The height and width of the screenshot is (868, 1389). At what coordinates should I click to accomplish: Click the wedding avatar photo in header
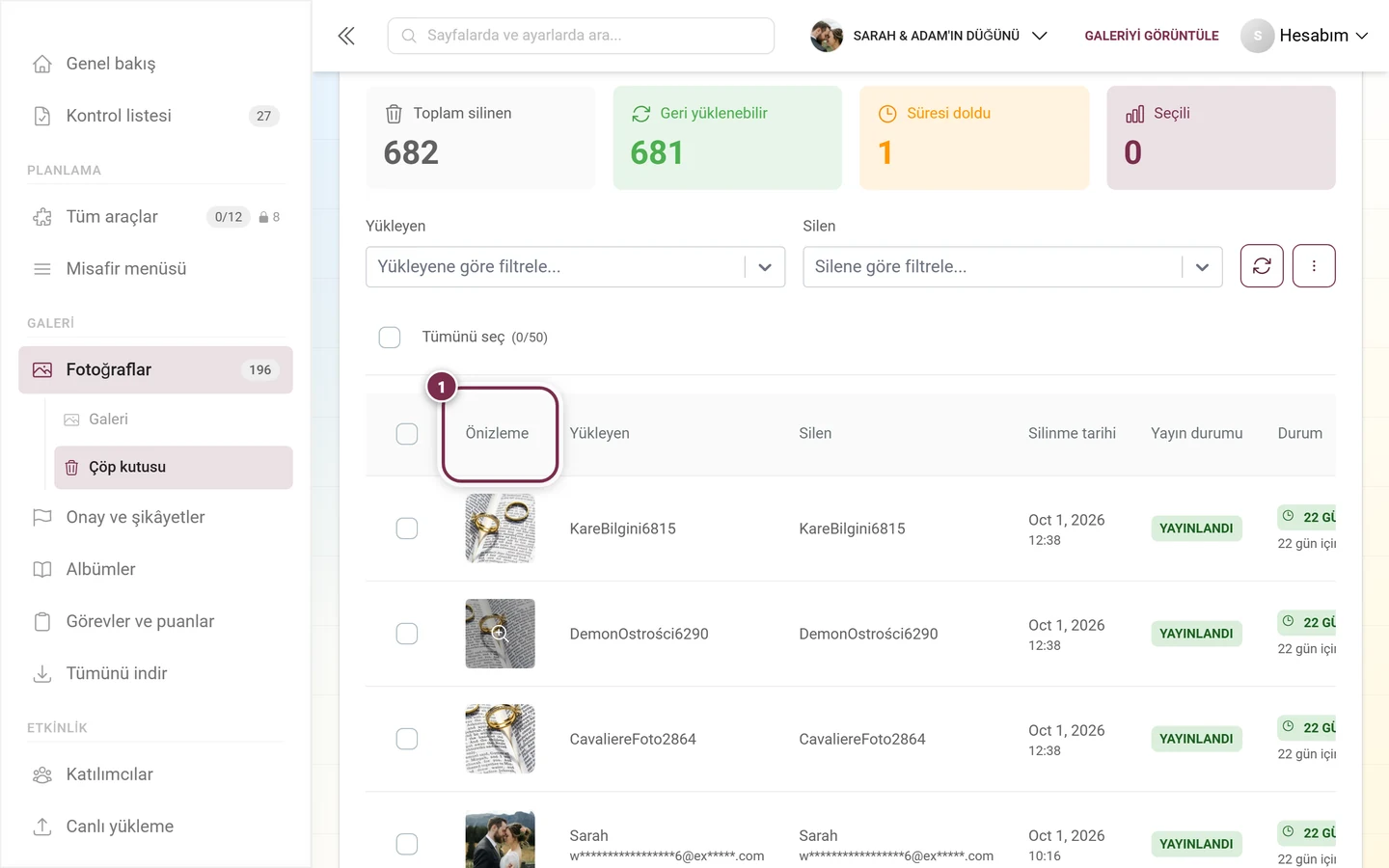coord(827,36)
